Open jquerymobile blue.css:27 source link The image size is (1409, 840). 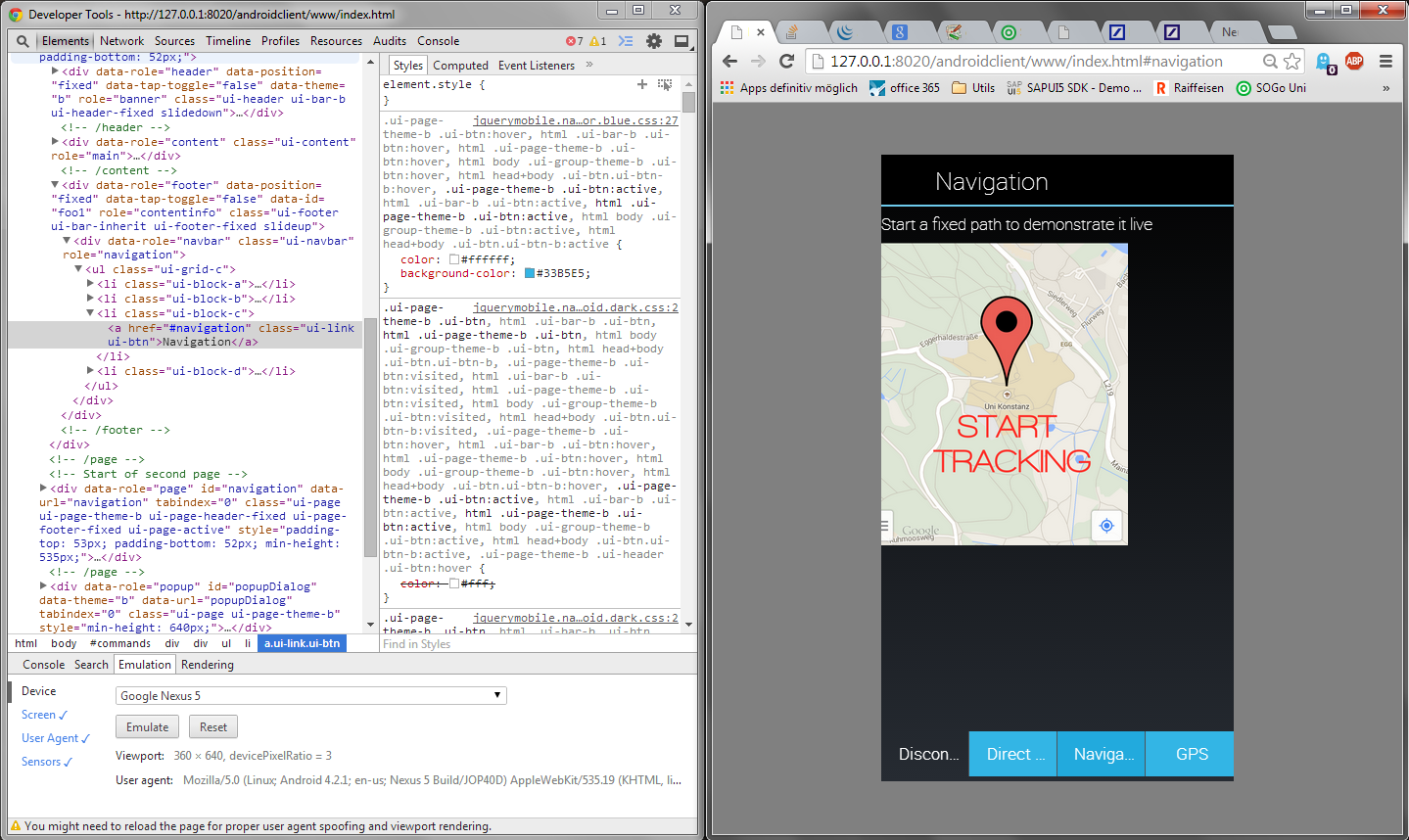pyautogui.click(x=576, y=120)
